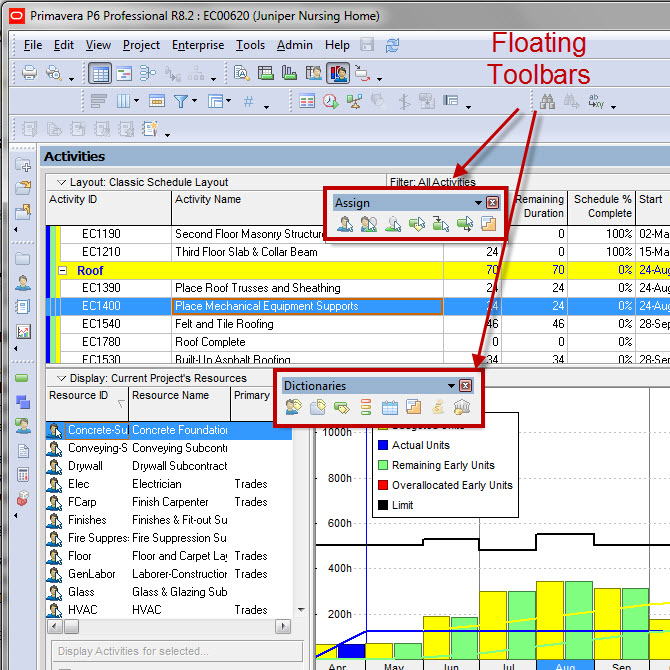Viewport: 670px width, 670px height.
Task: Open Print Preview from the toolbar
Action: tap(54, 73)
